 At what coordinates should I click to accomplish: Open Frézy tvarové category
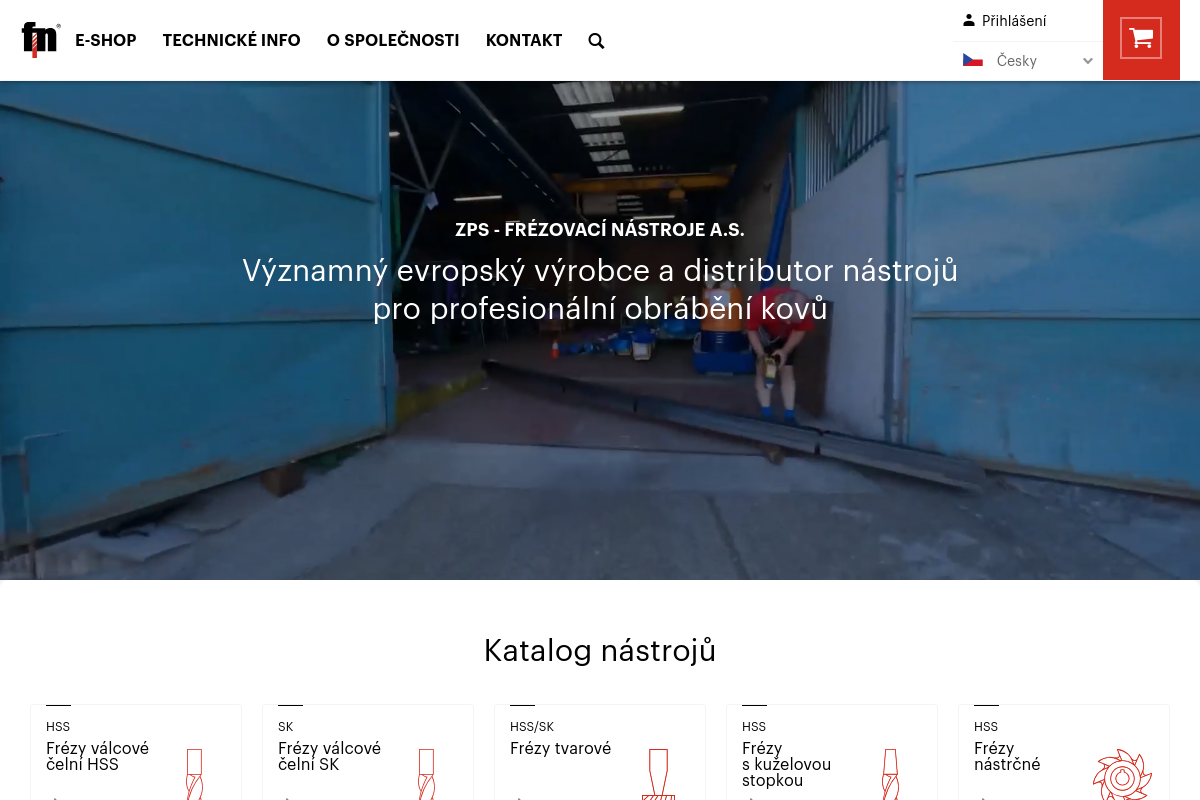(560, 748)
